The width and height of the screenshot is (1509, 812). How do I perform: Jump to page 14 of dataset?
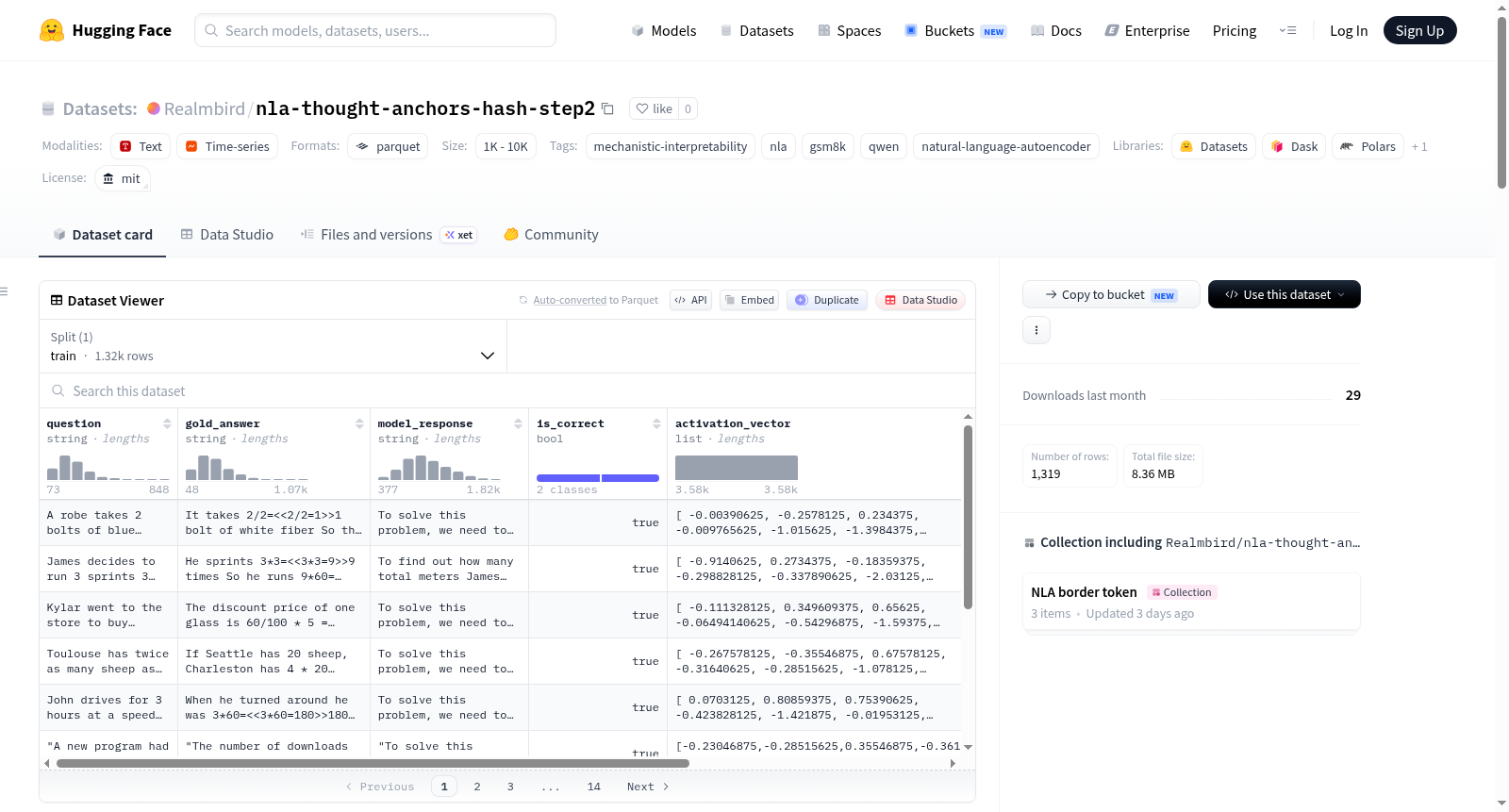(x=594, y=787)
